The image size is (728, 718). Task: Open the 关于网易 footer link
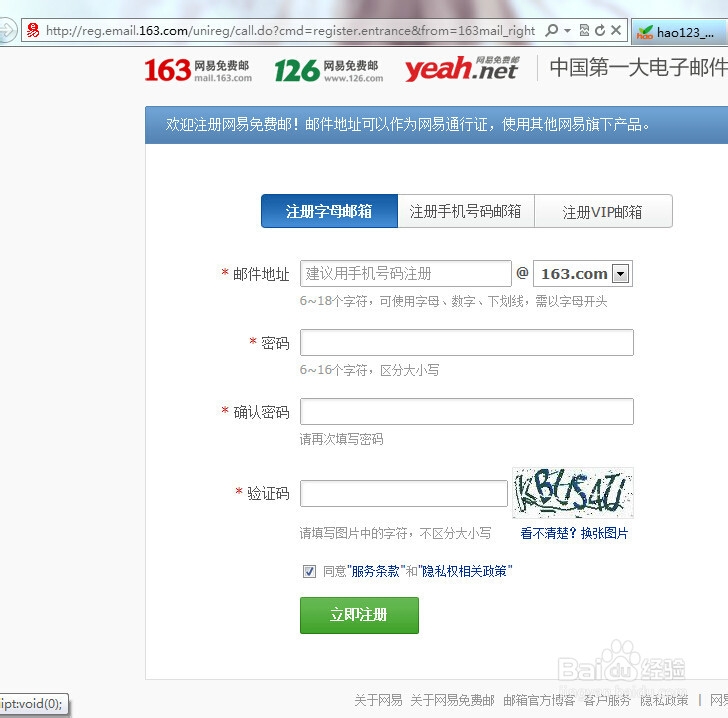378,700
